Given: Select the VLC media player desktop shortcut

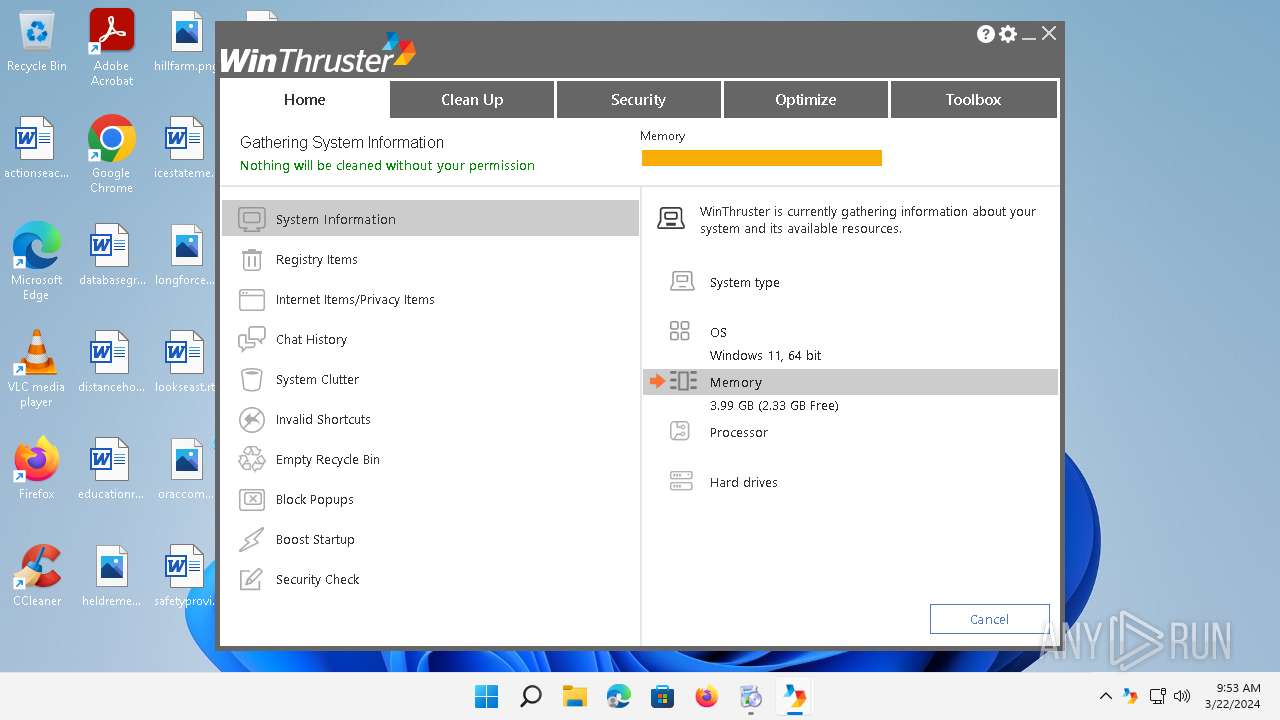Looking at the screenshot, I should coord(37,368).
